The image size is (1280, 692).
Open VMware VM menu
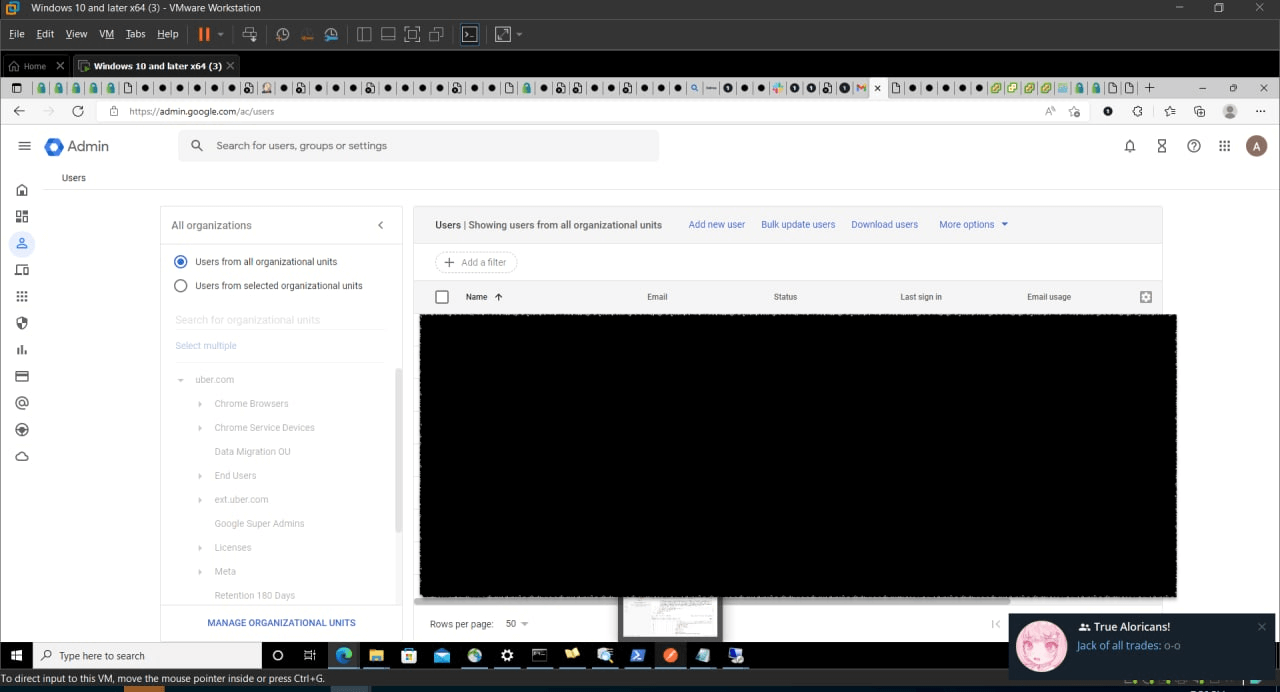(107, 34)
